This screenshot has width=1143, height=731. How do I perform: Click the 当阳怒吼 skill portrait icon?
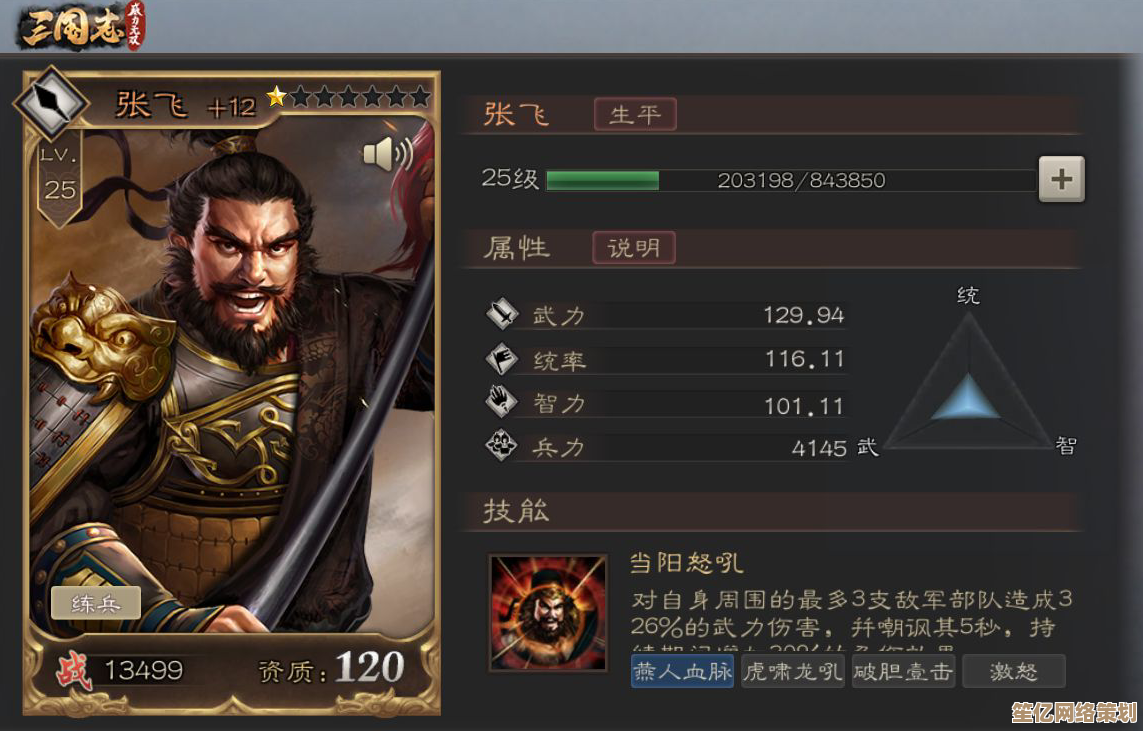[x=548, y=613]
